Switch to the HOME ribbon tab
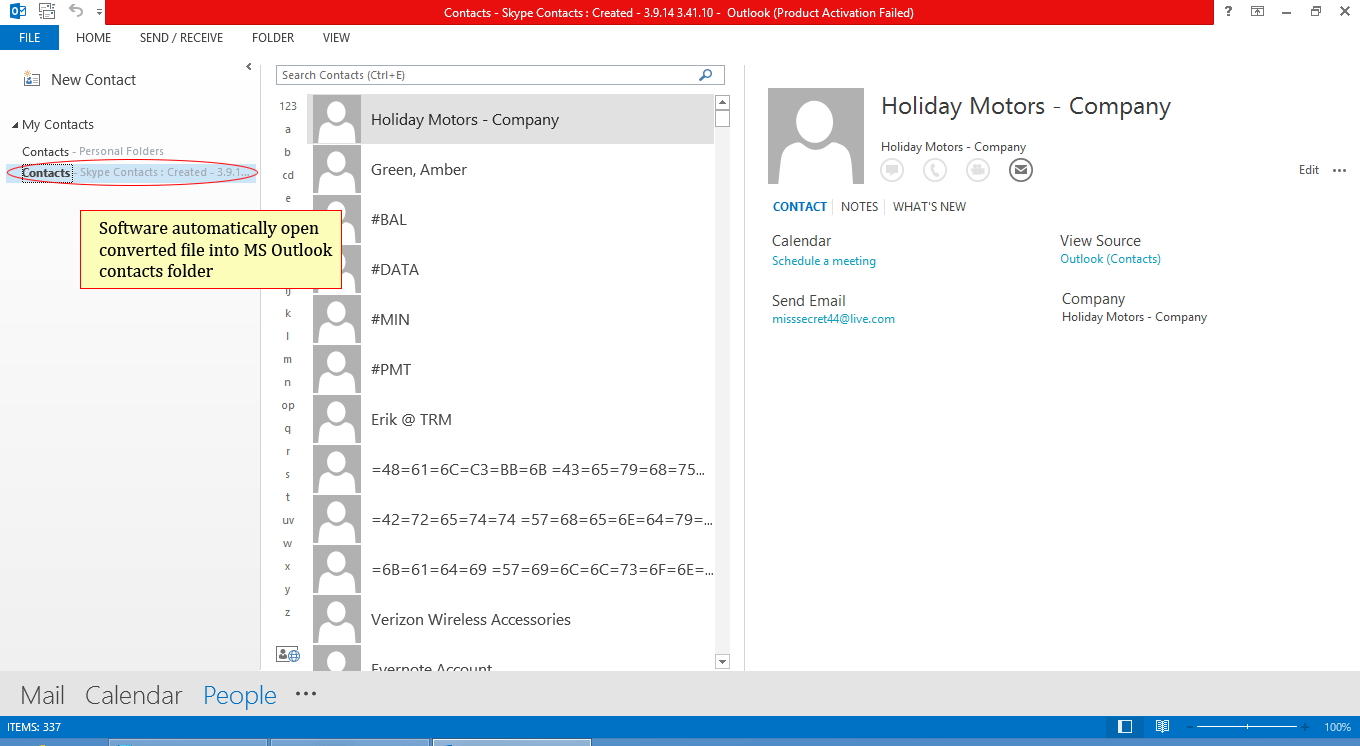The width and height of the screenshot is (1360, 746). pos(93,38)
